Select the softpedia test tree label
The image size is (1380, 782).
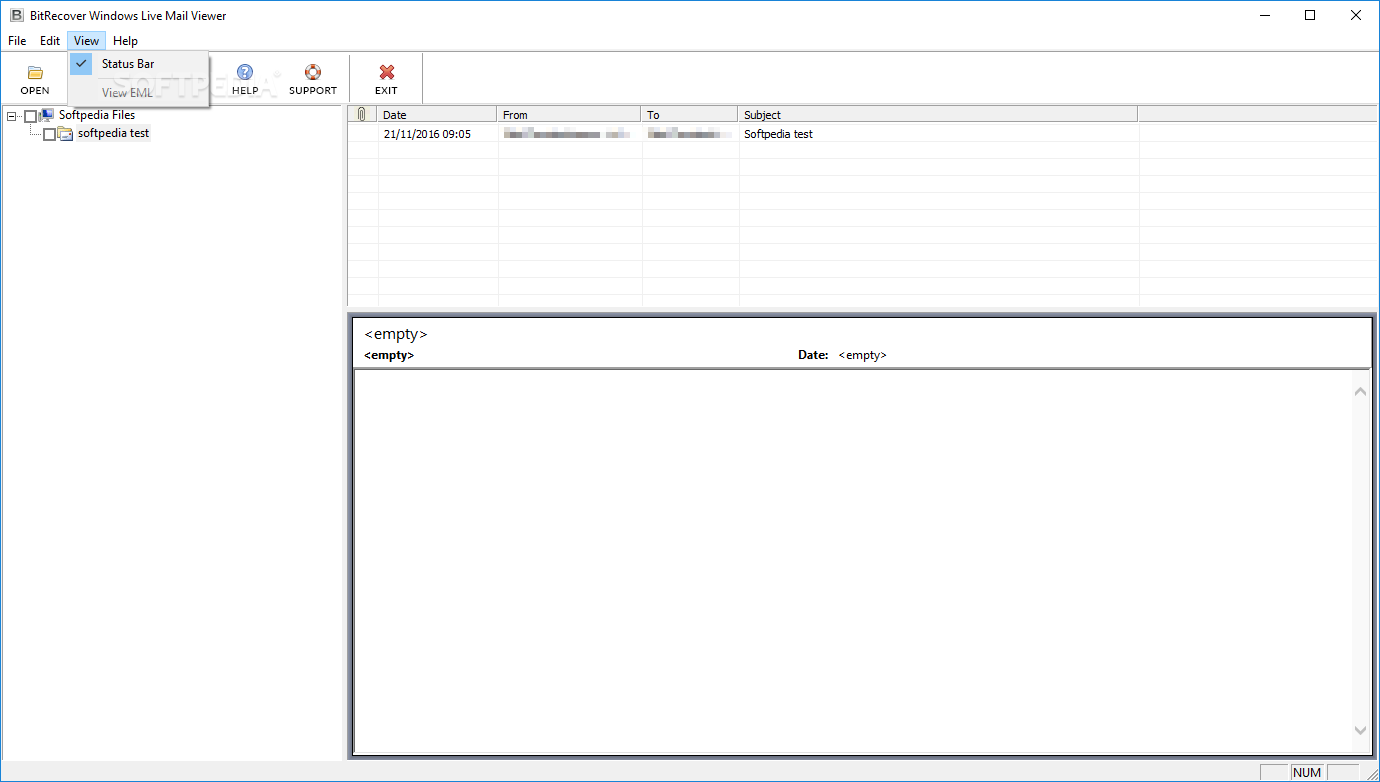pos(113,133)
